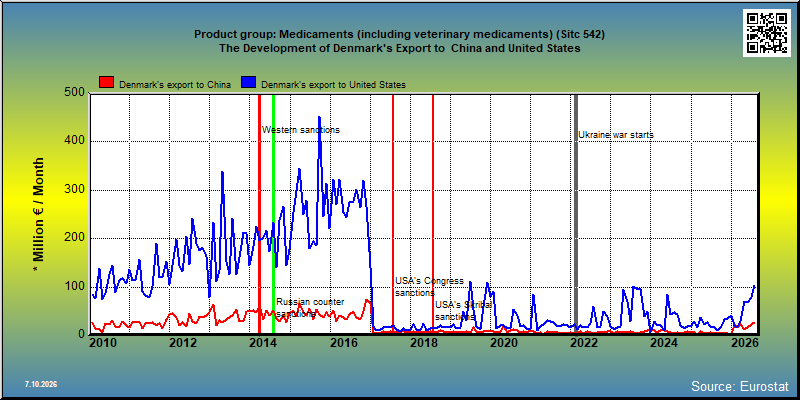Click the QR code image
Viewport: 800px width, 400px height.
pyautogui.click(x=767, y=33)
